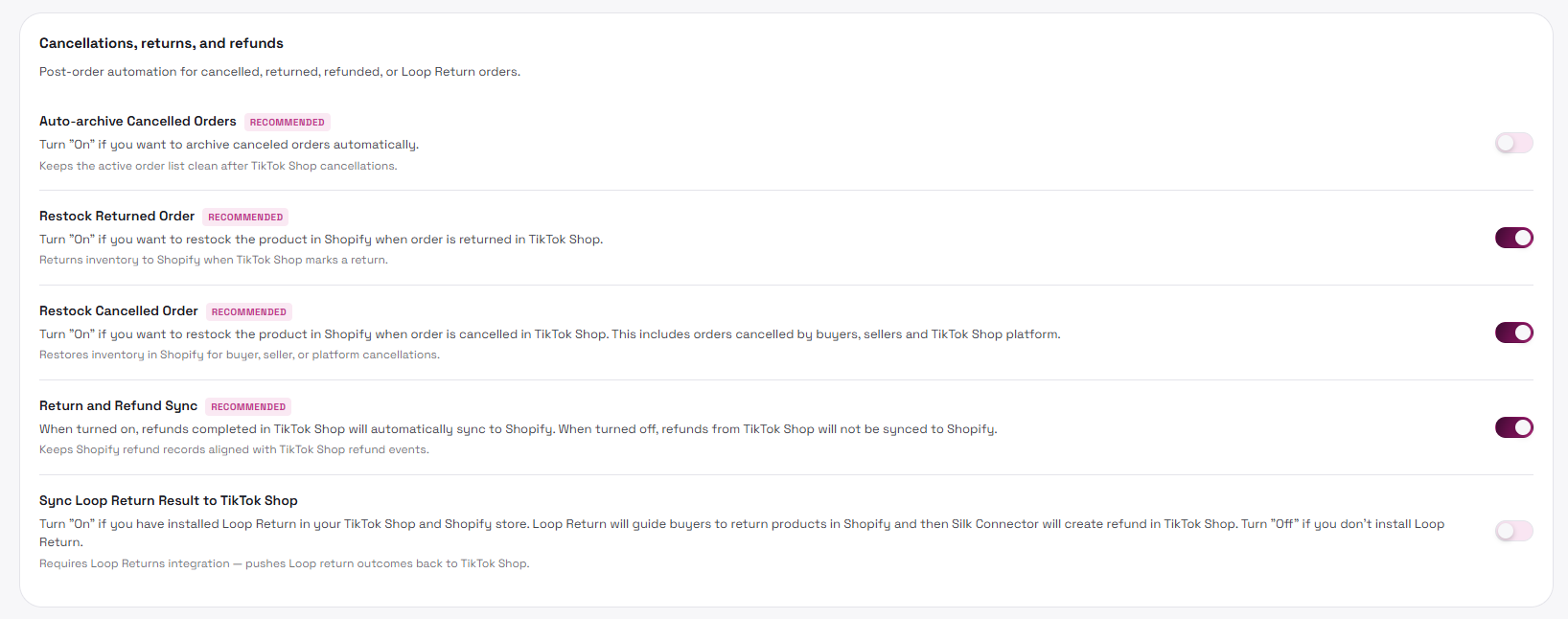Click 'orders cancelled by buyers, sellers' description
This screenshot has height=619, width=1568.
(x=550, y=334)
